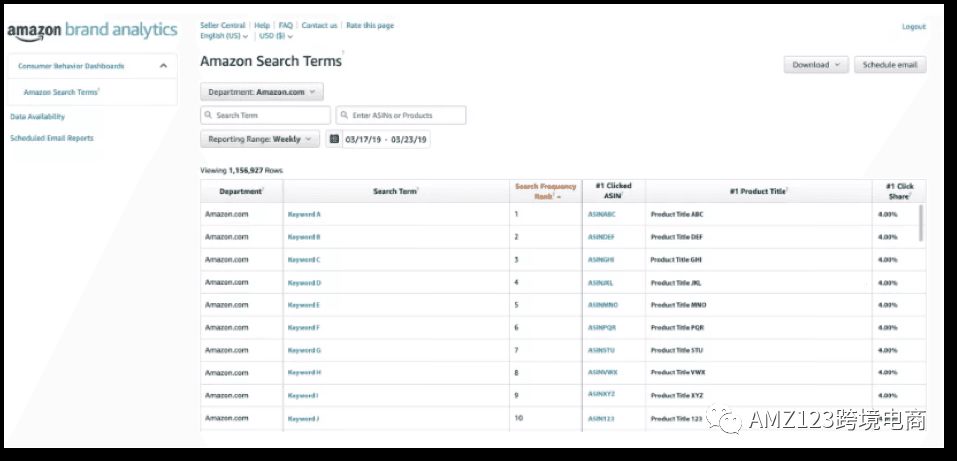Open the ASINXYZ link
The width and height of the screenshot is (957, 461).
tap(601, 394)
